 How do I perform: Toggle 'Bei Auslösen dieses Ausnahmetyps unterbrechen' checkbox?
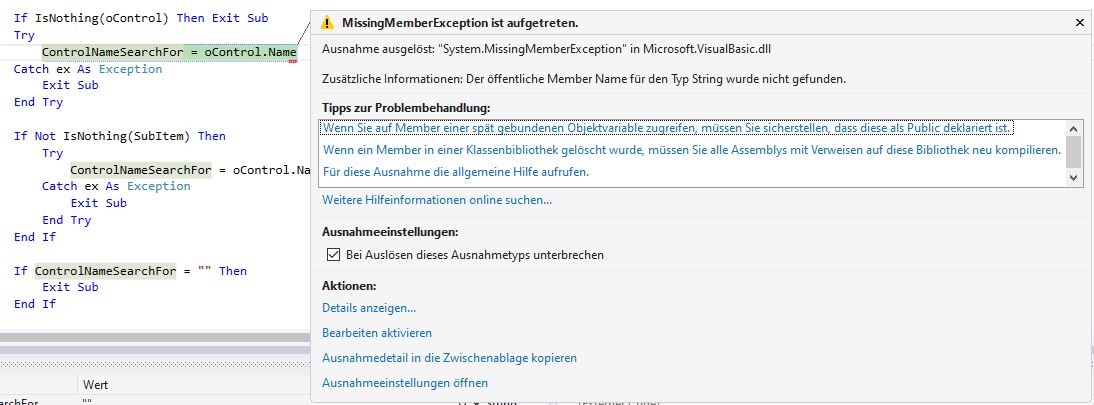(334, 255)
